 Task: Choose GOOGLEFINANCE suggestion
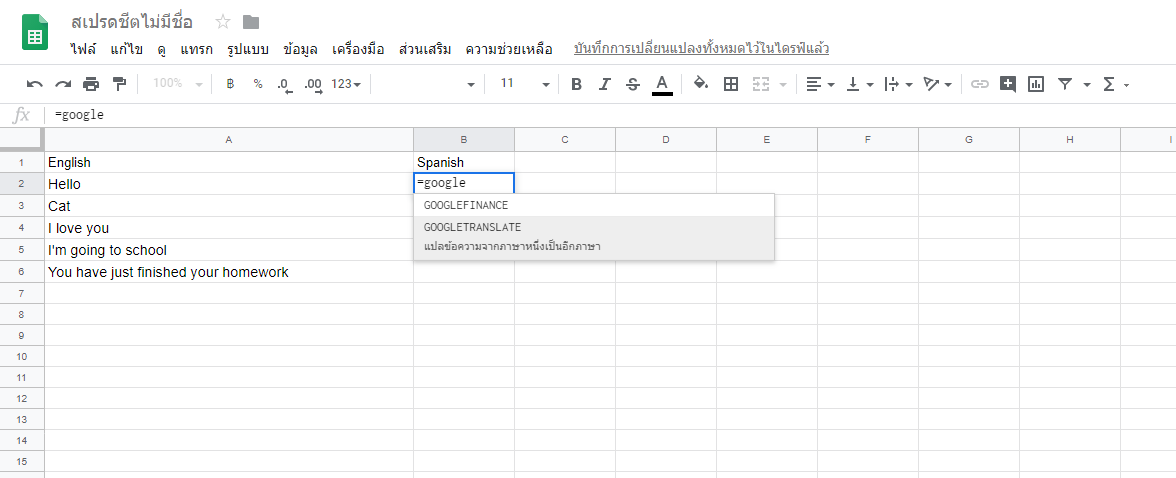pyautogui.click(x=593, y=205)
